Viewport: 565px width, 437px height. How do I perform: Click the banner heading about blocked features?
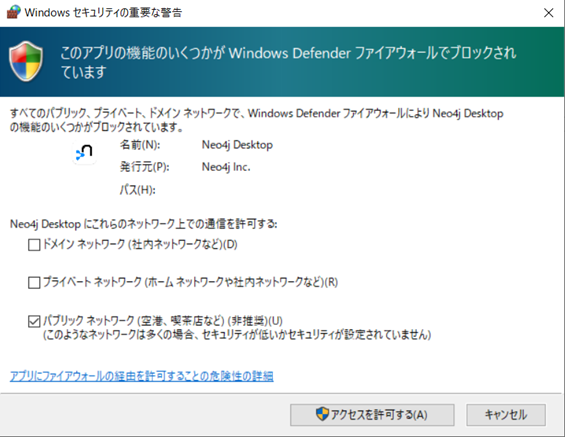point(288,62)
